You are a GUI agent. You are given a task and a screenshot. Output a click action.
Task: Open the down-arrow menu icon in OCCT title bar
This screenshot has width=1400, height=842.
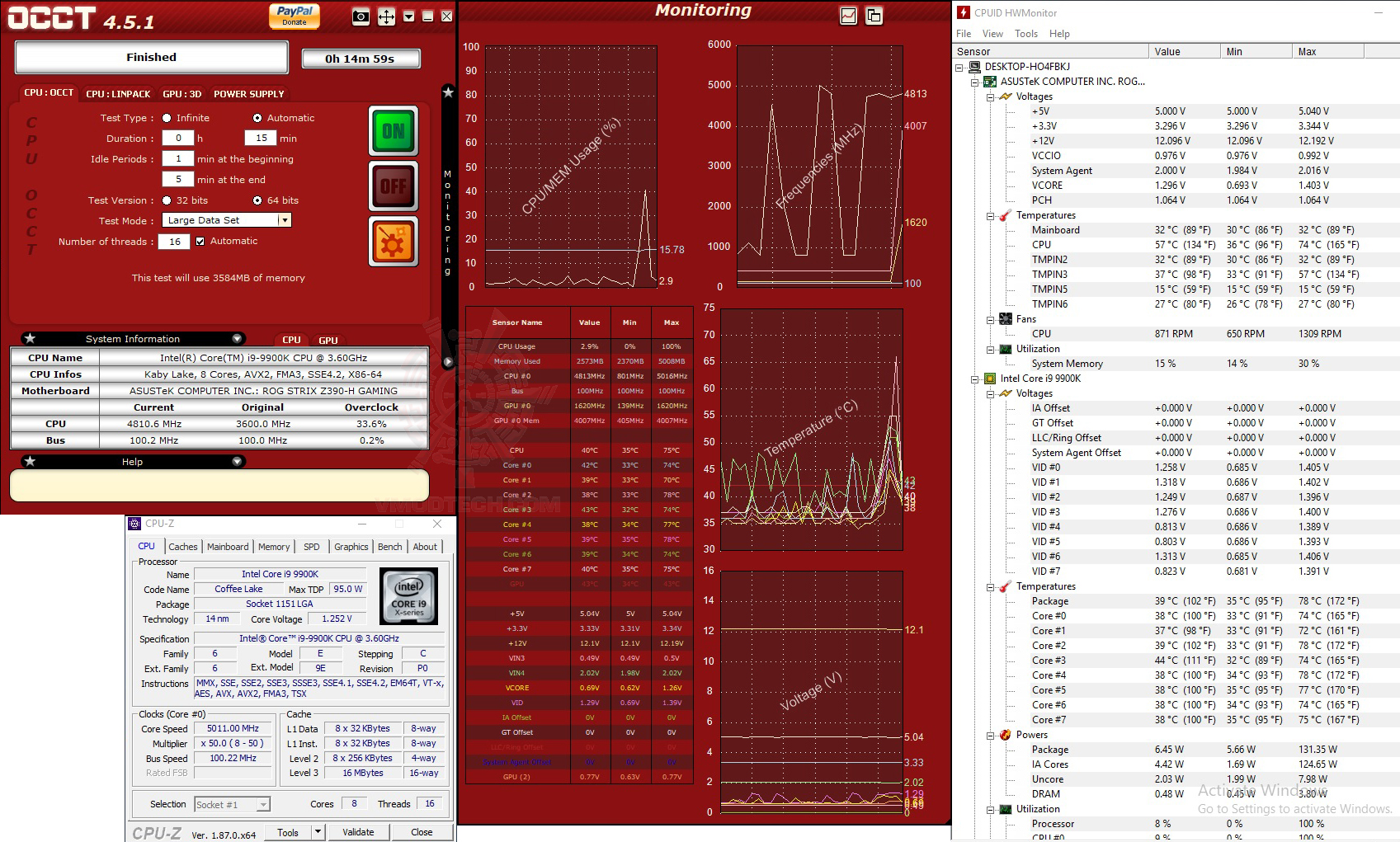click(408, 16)
